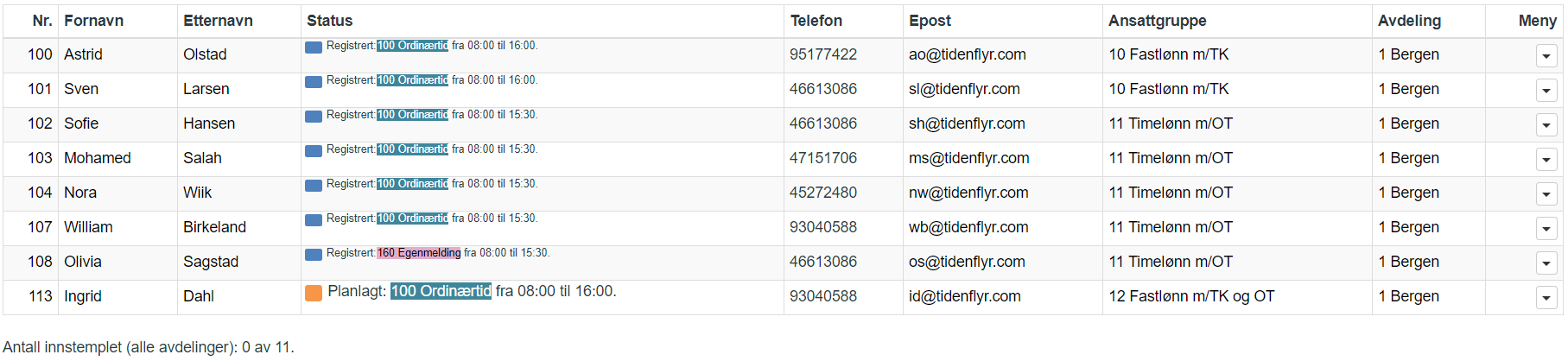Open menu dropdown for Sofie Hansen
The width and height of the screenshot is (1568, 361).
(1546, 125)
